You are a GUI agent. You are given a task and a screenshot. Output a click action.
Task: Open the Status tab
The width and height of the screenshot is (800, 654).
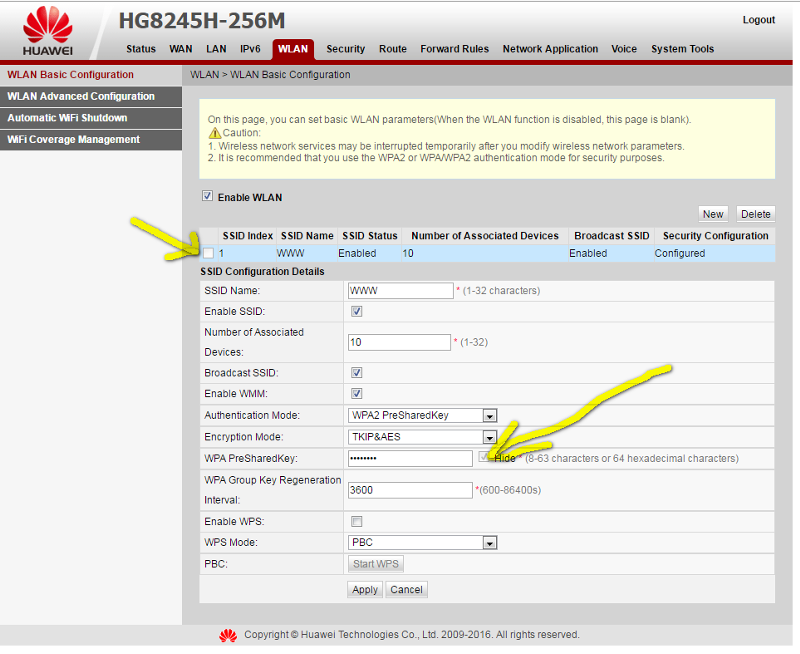[141, 49]
